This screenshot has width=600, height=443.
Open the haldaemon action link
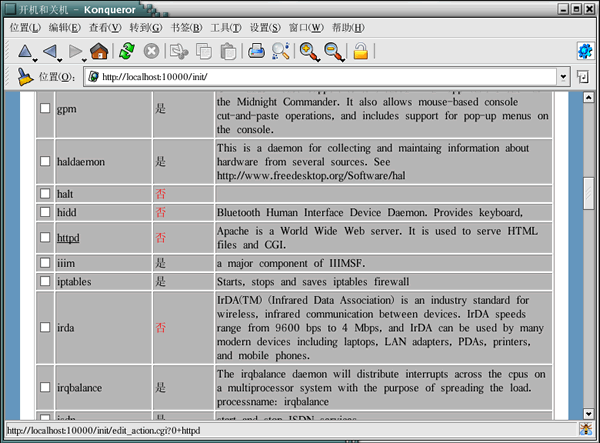coord(81,162)
